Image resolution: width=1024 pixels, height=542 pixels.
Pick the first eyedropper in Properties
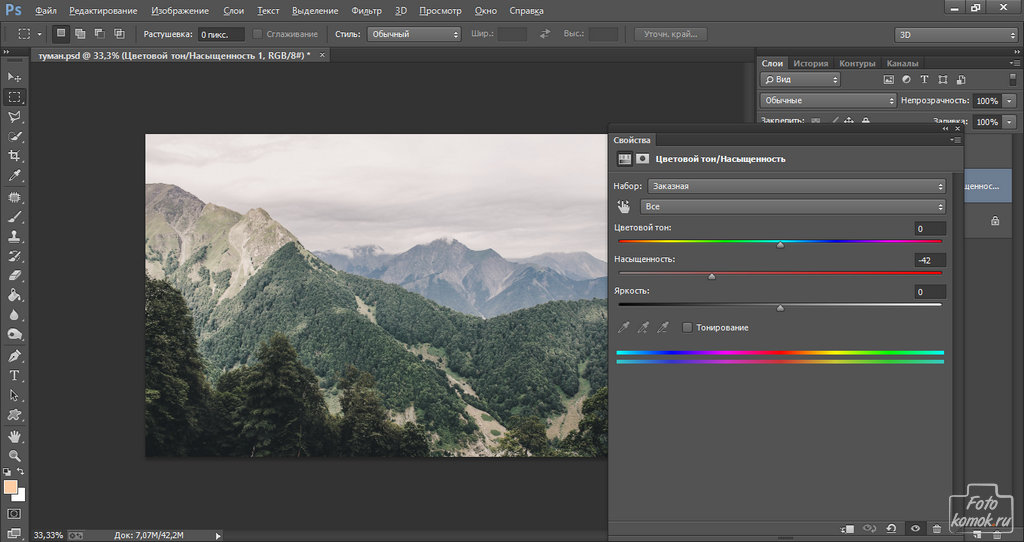(624, 328)
